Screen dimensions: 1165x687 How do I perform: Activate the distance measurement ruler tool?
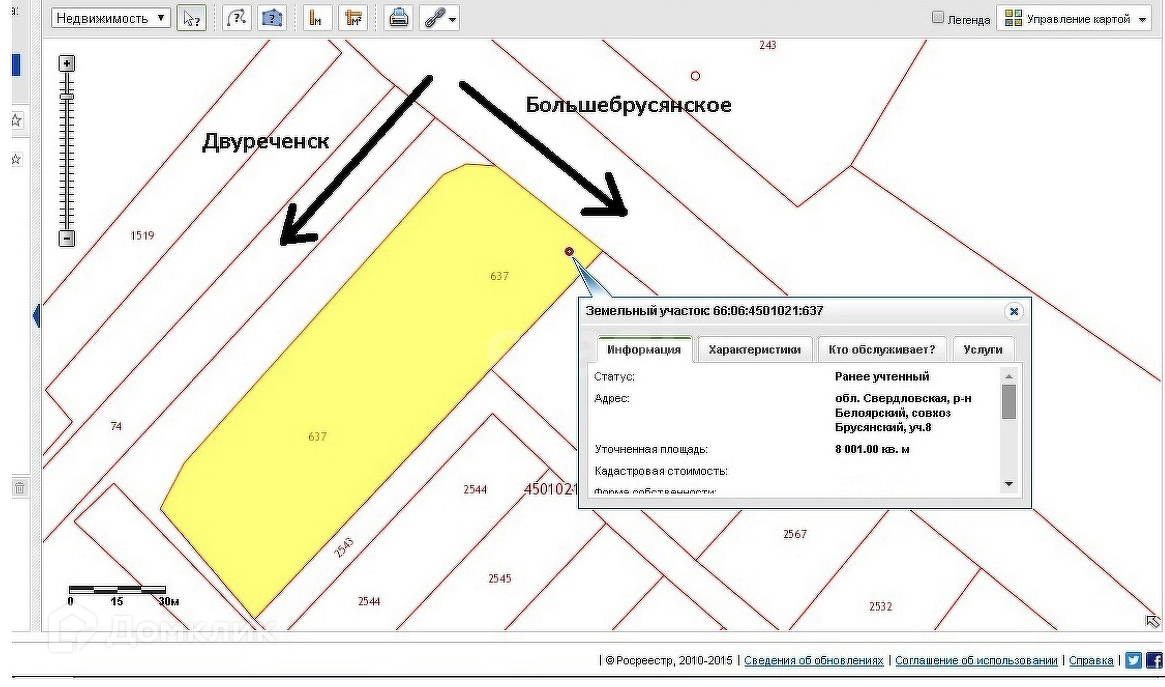pos(317,18)
